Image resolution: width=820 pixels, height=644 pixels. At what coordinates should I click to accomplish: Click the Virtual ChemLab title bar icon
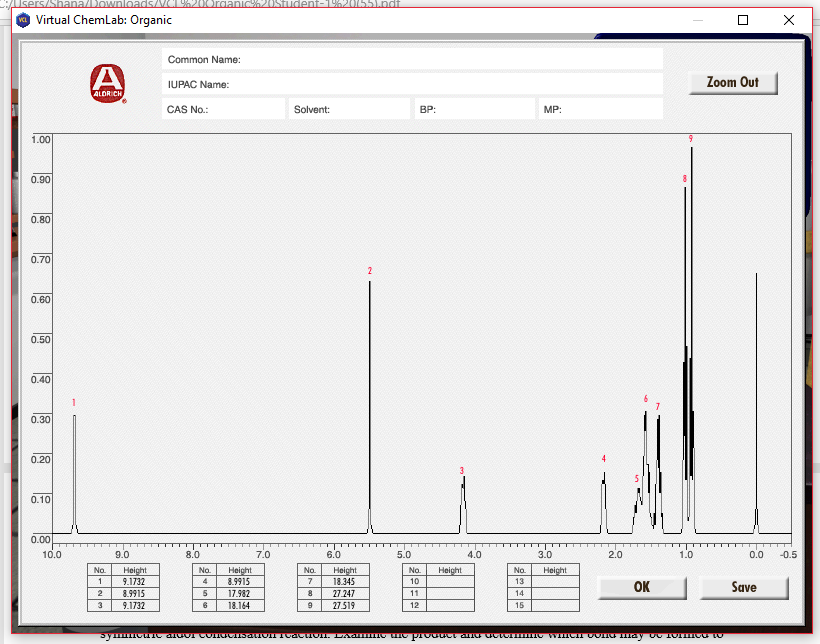pos(23,19)
